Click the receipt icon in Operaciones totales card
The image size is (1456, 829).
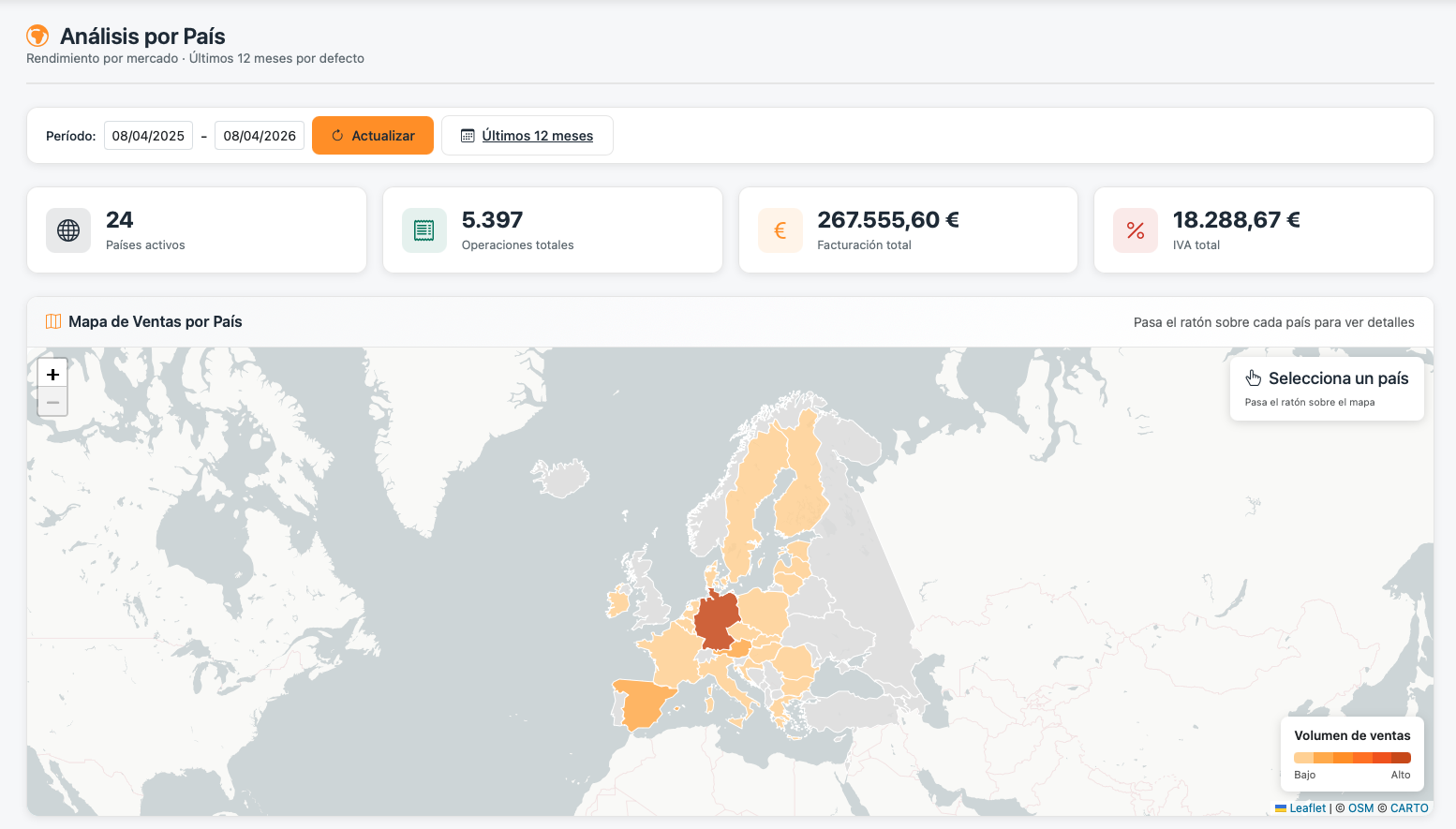tap(424, 230)
